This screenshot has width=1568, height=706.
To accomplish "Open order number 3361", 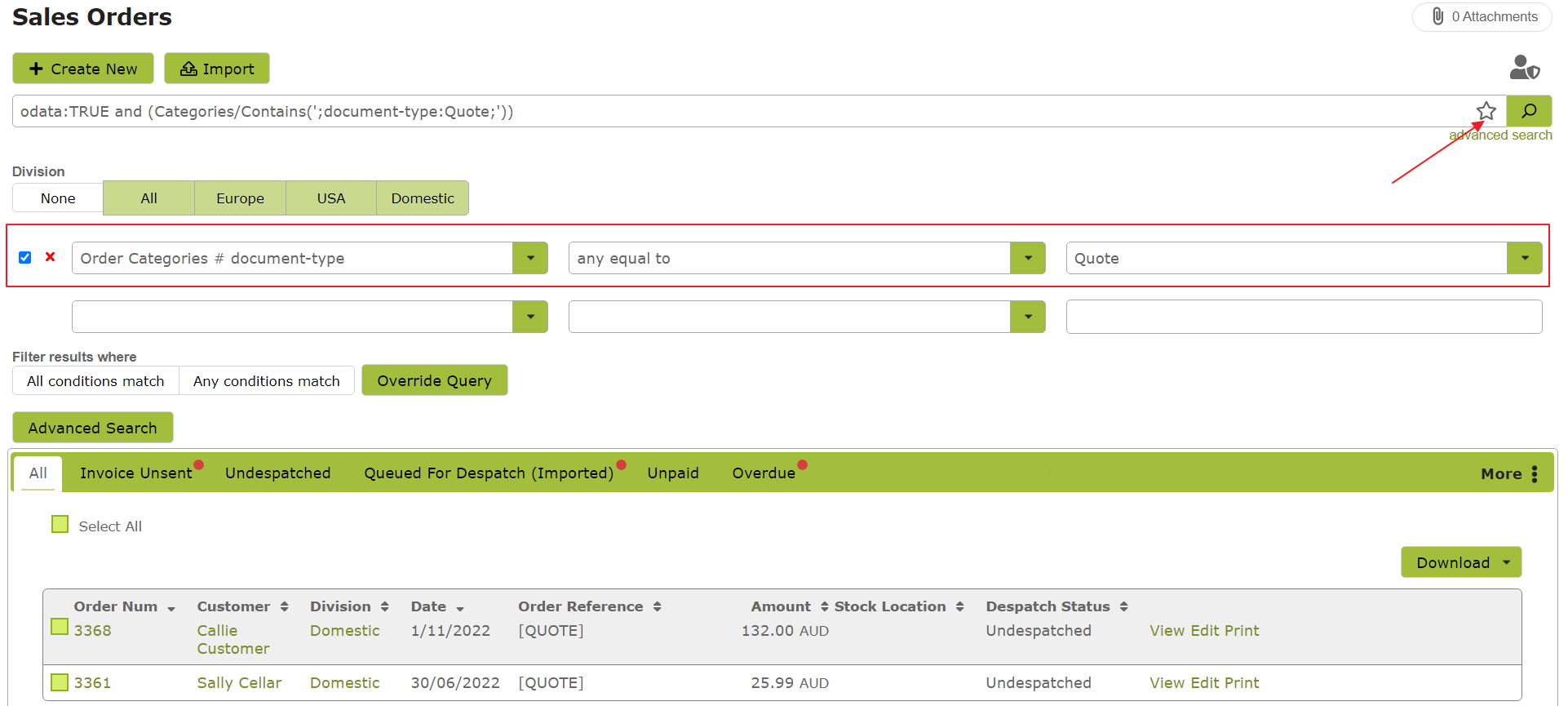I will point(92,683).
